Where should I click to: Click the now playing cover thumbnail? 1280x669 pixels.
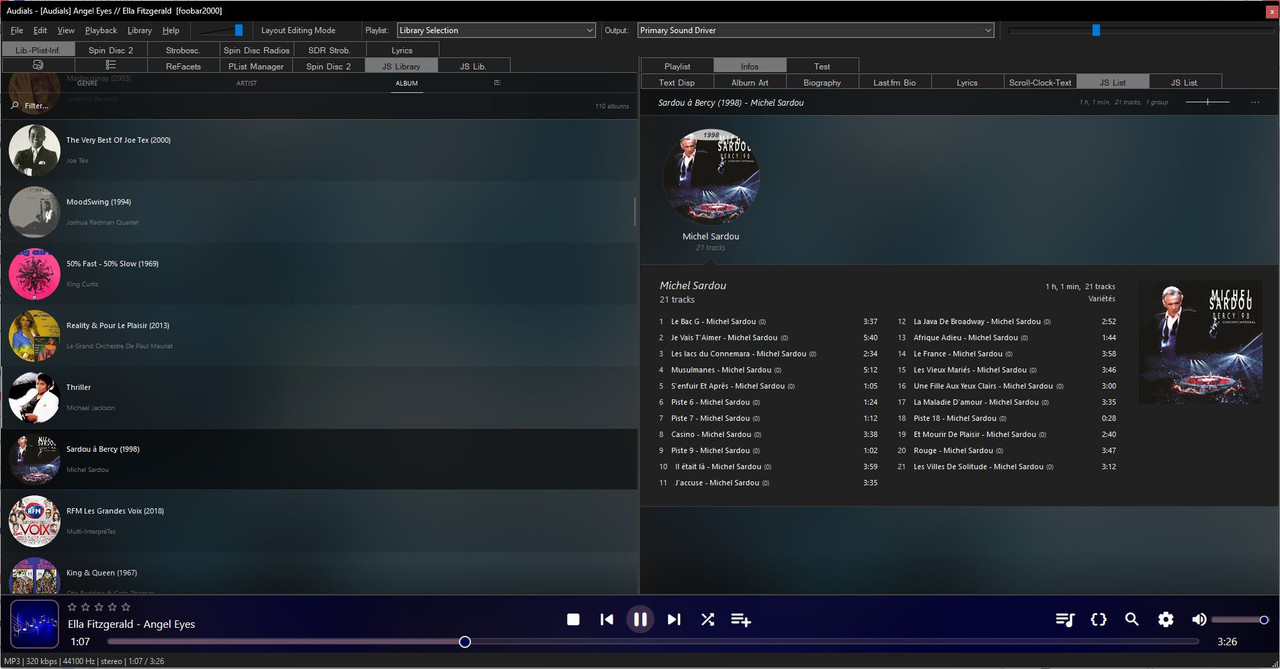tap(34, 626)
